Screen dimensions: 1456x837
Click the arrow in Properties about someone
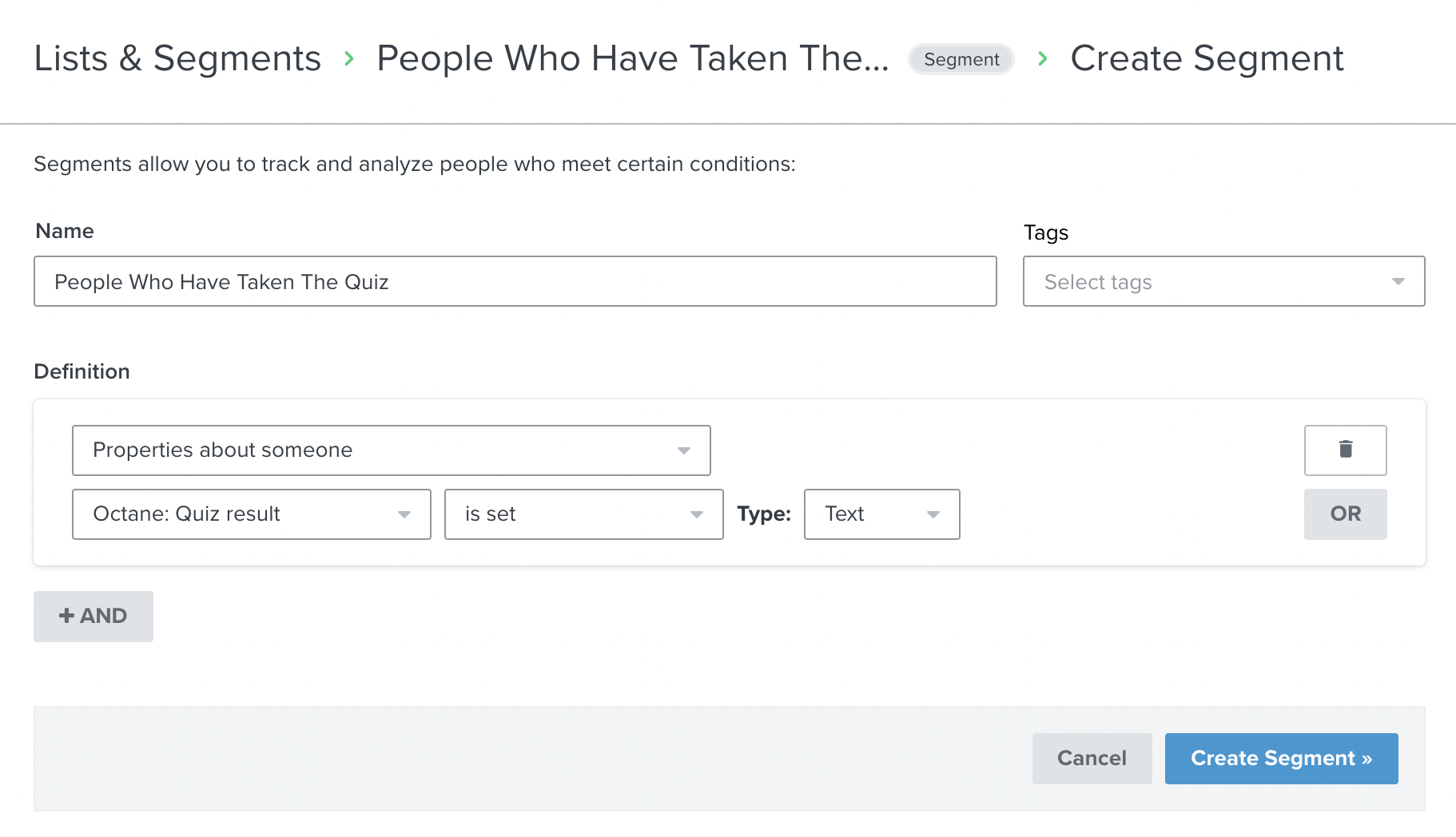tap(684, 450)
